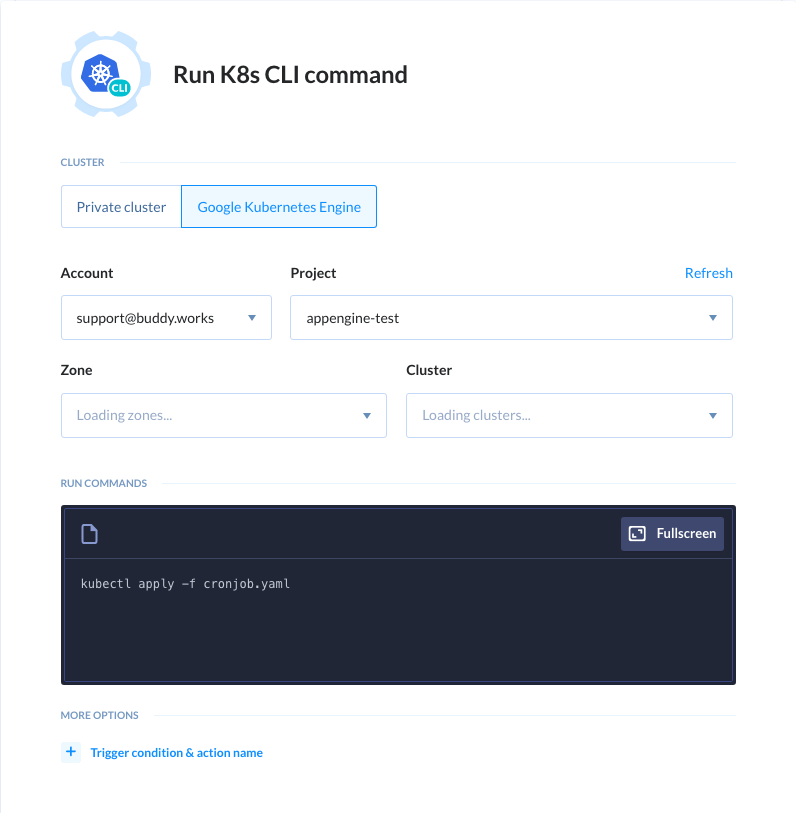Expand the Zone dropdown
The width and height of the screenshot is (796, 813).
[224, 415]
